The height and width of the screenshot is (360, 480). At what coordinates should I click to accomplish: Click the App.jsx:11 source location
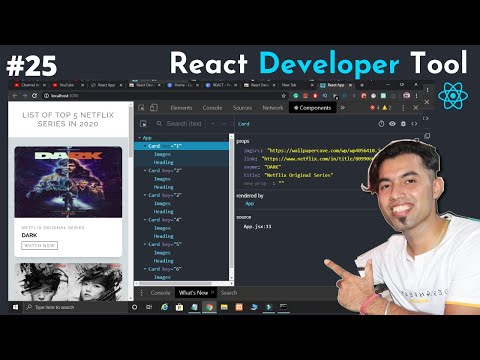[x=257, y=226]
